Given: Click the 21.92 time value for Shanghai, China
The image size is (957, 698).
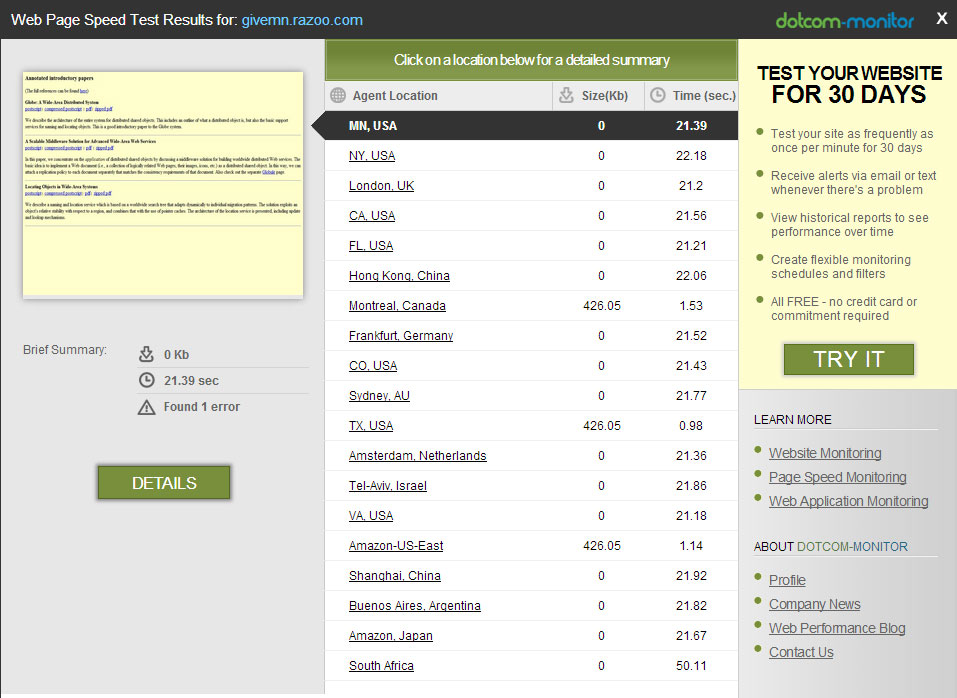Looking at the screenshot, I should tap(691, 575).
